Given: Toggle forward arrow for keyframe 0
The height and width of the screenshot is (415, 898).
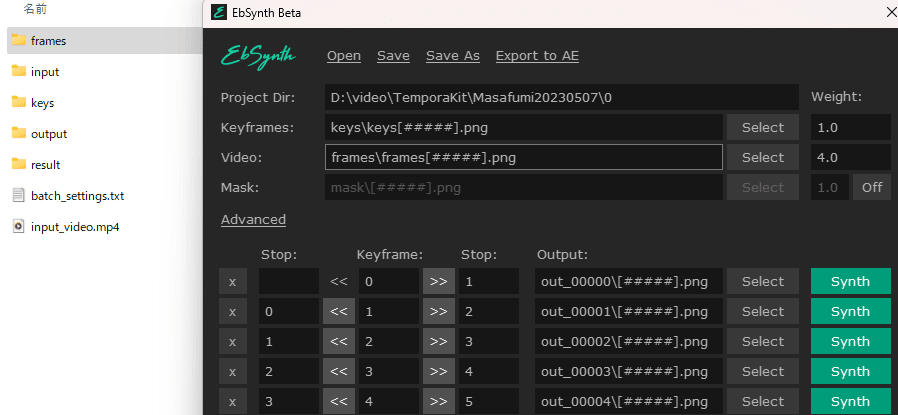Looking at the screenshot, I should click(x=439, y=282).
